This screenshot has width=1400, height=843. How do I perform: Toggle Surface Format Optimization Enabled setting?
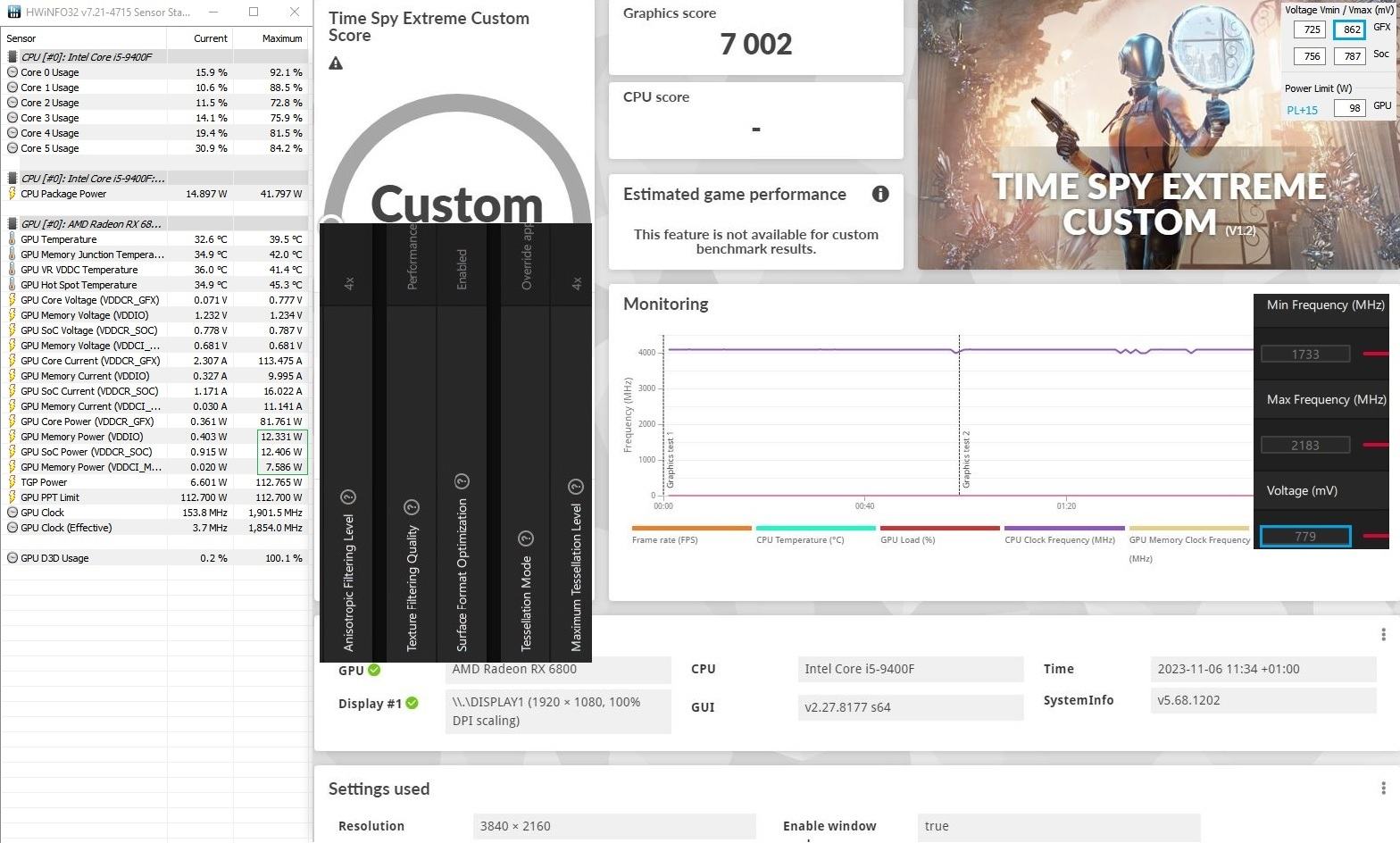click(462, 269)
